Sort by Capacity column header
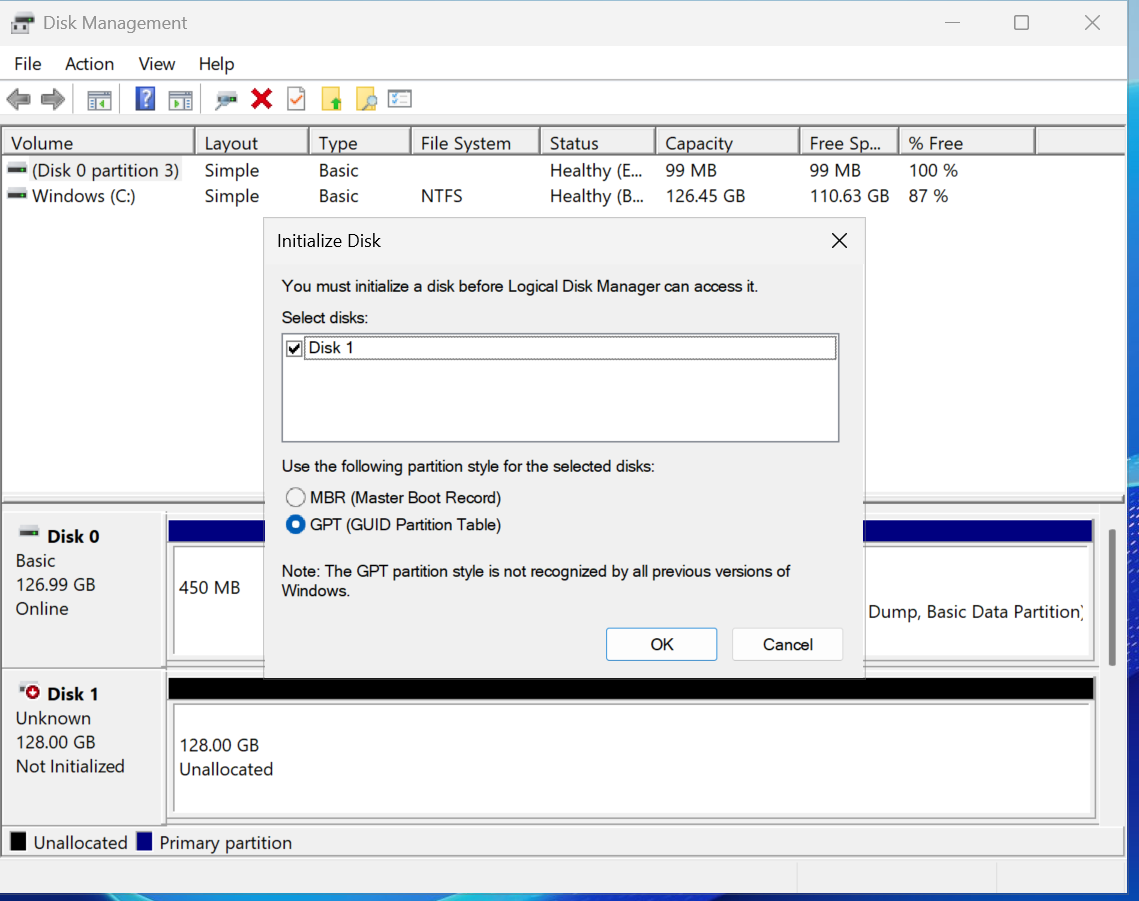1139x901 pixels. 728,143
